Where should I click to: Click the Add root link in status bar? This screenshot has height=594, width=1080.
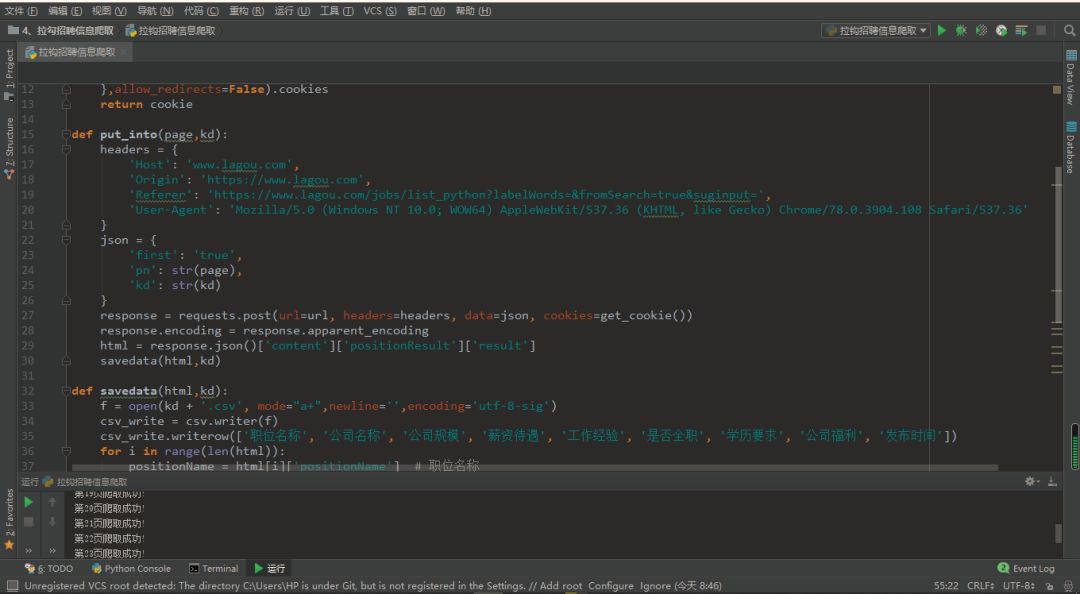point(561,586)
